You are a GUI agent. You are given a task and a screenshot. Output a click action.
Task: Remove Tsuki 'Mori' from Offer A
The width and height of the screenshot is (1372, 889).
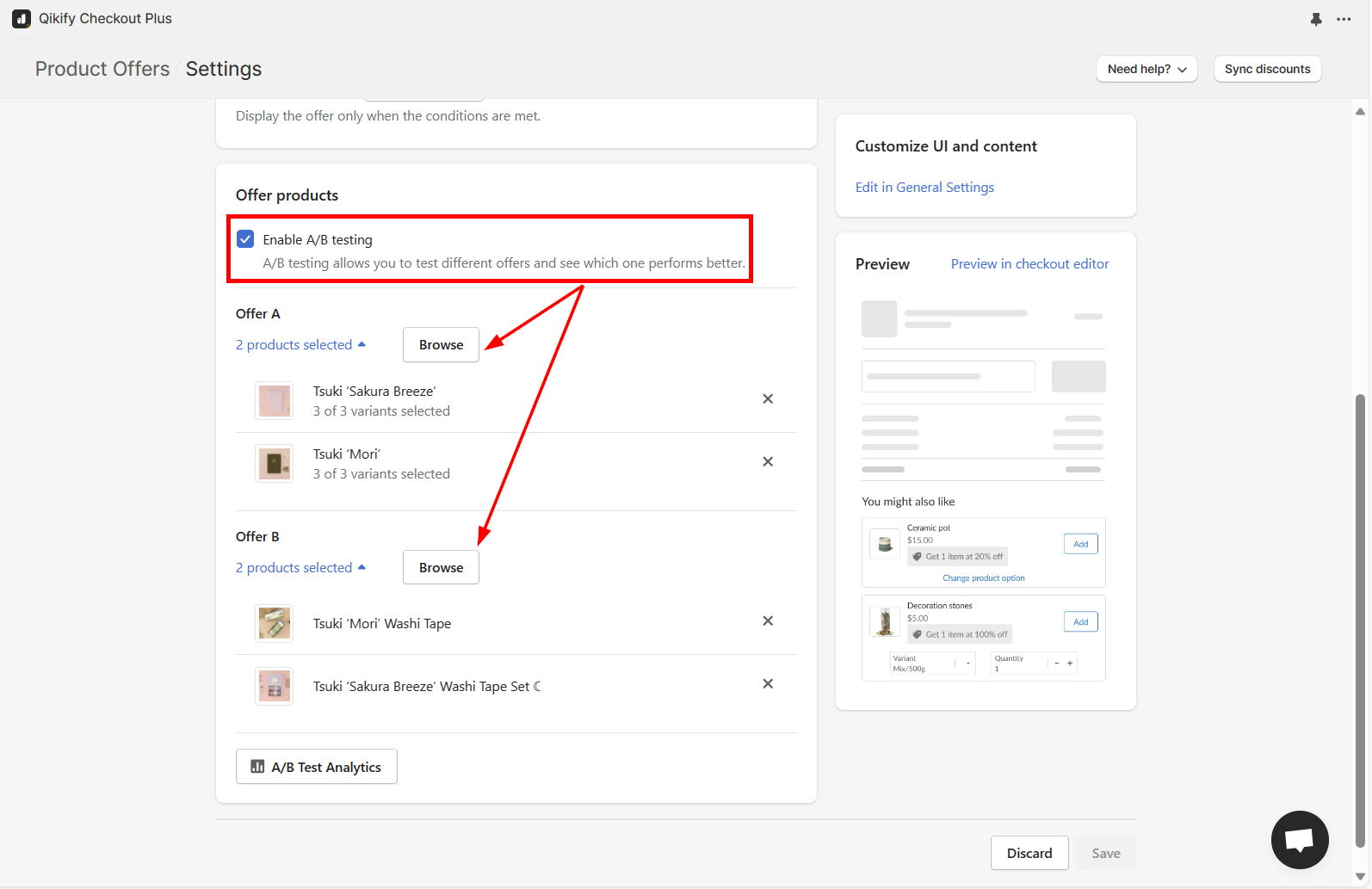point(768,462)
